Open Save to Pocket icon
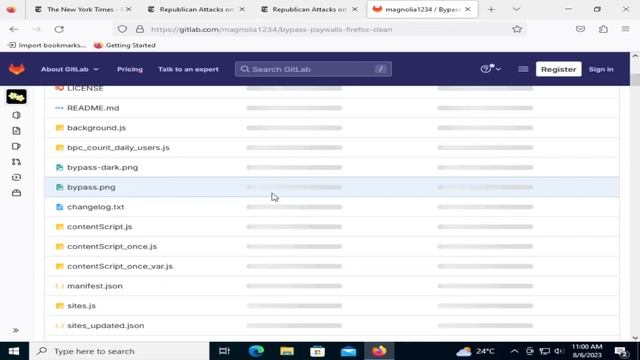 point(580,29)
